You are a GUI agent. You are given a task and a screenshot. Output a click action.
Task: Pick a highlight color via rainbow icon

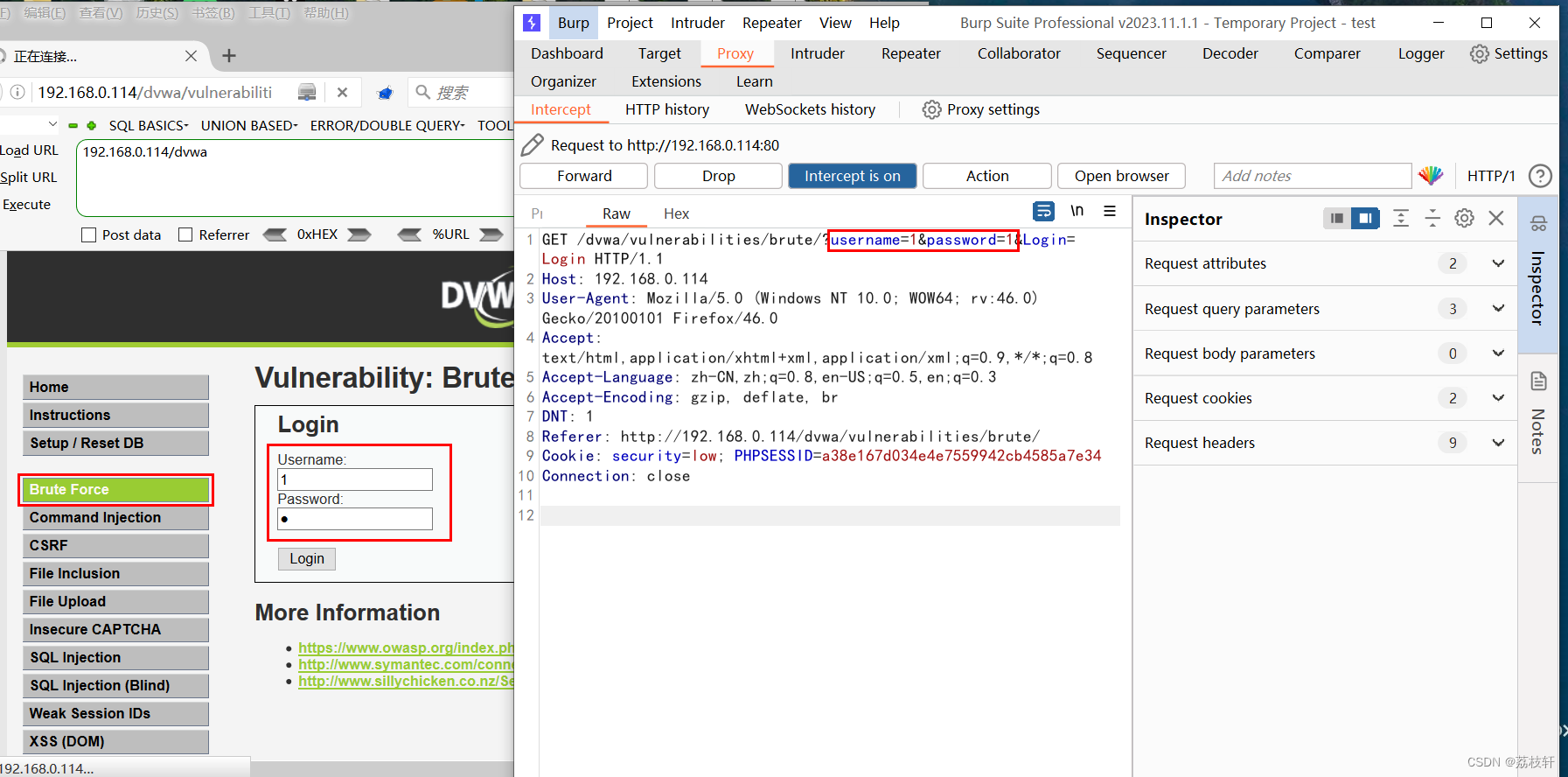(x=1431, y=176)
